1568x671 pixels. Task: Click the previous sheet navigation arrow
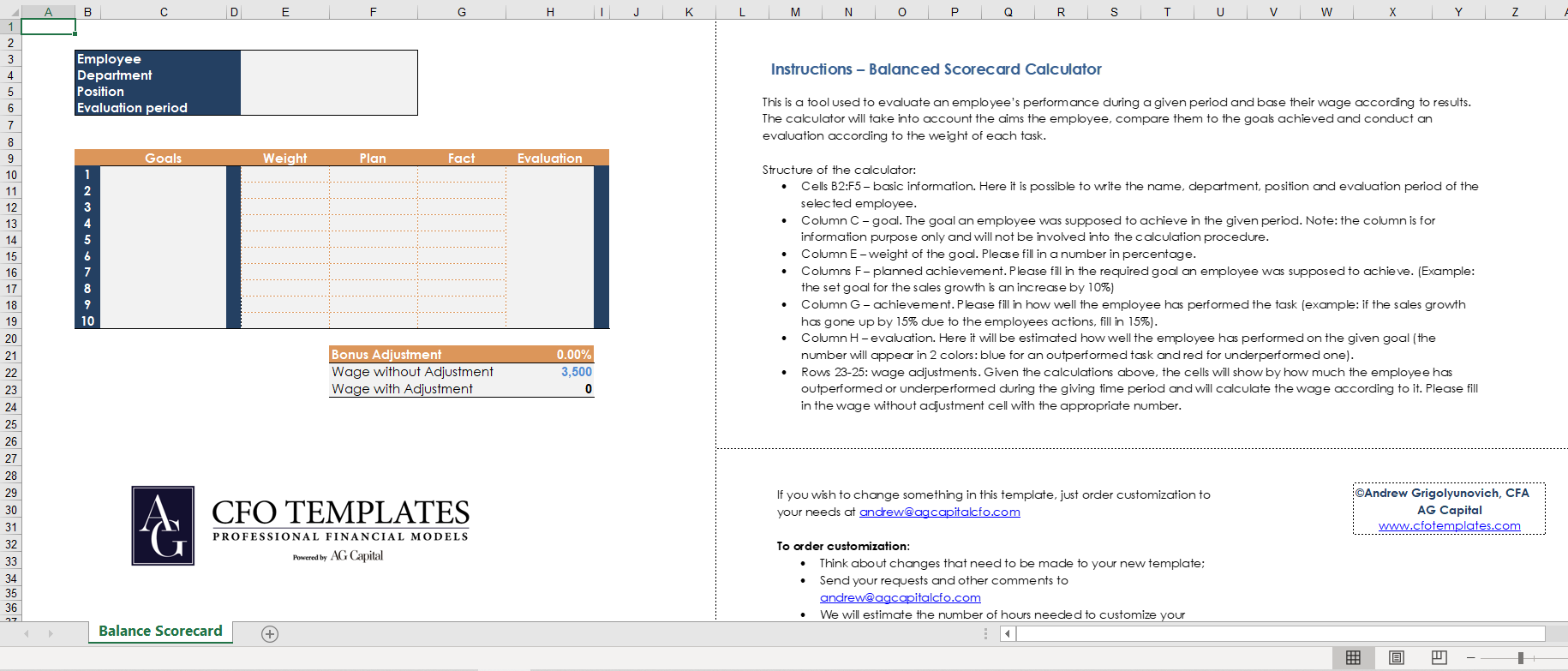pos(27,634)
